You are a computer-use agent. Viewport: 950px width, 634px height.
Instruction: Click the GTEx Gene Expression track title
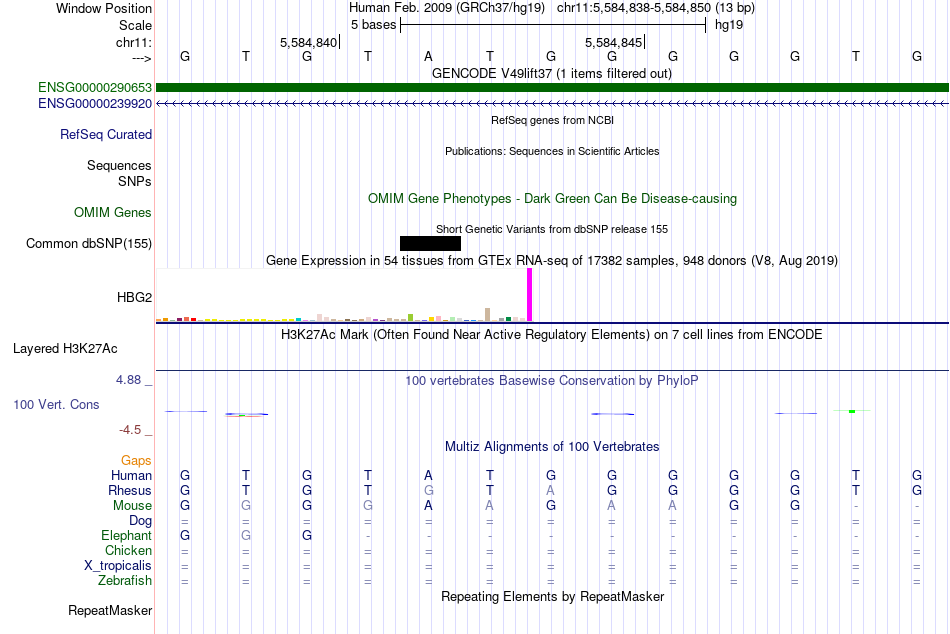click(x=552, y=261)
